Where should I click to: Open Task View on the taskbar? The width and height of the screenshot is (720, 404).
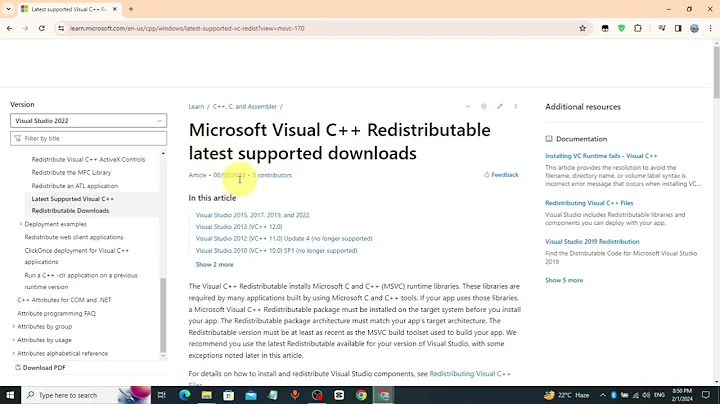tap(162, 395)
